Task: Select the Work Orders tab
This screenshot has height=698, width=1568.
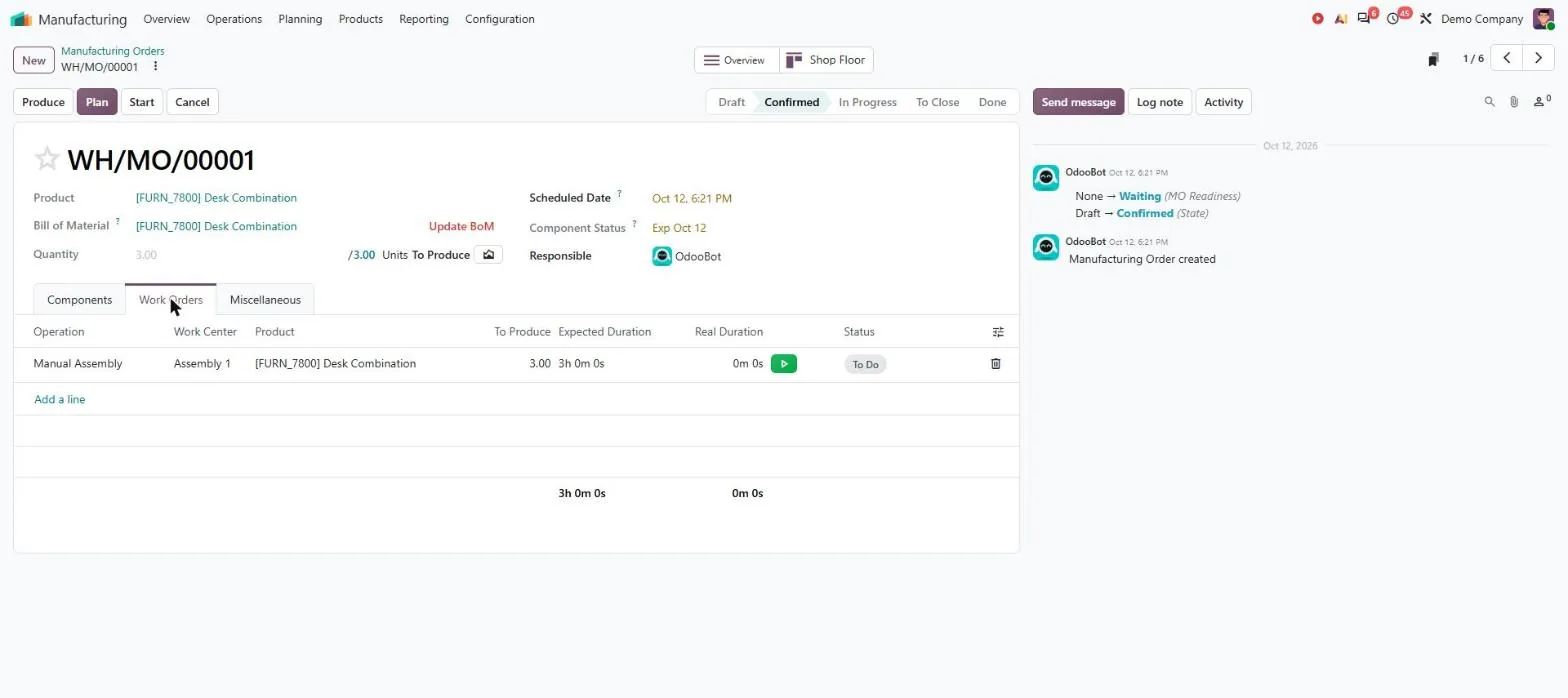Action: [x=171, y=300]
